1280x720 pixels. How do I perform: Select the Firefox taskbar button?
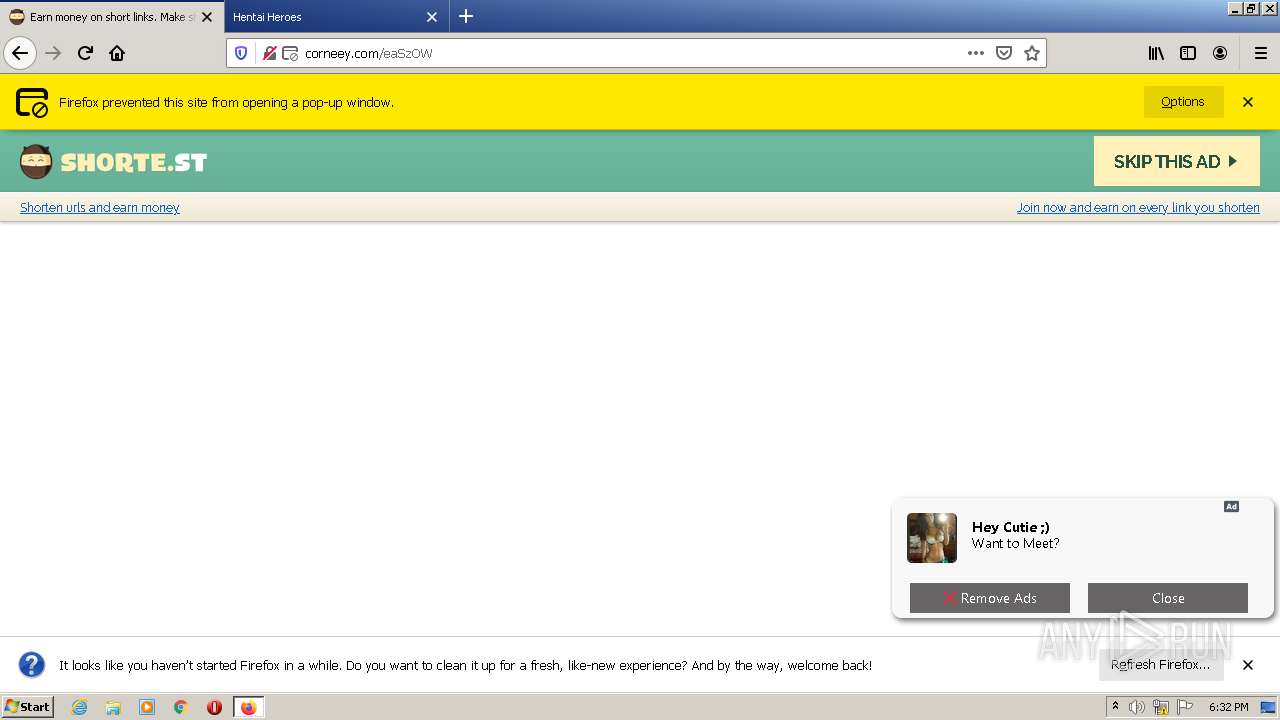pos(248,707)
